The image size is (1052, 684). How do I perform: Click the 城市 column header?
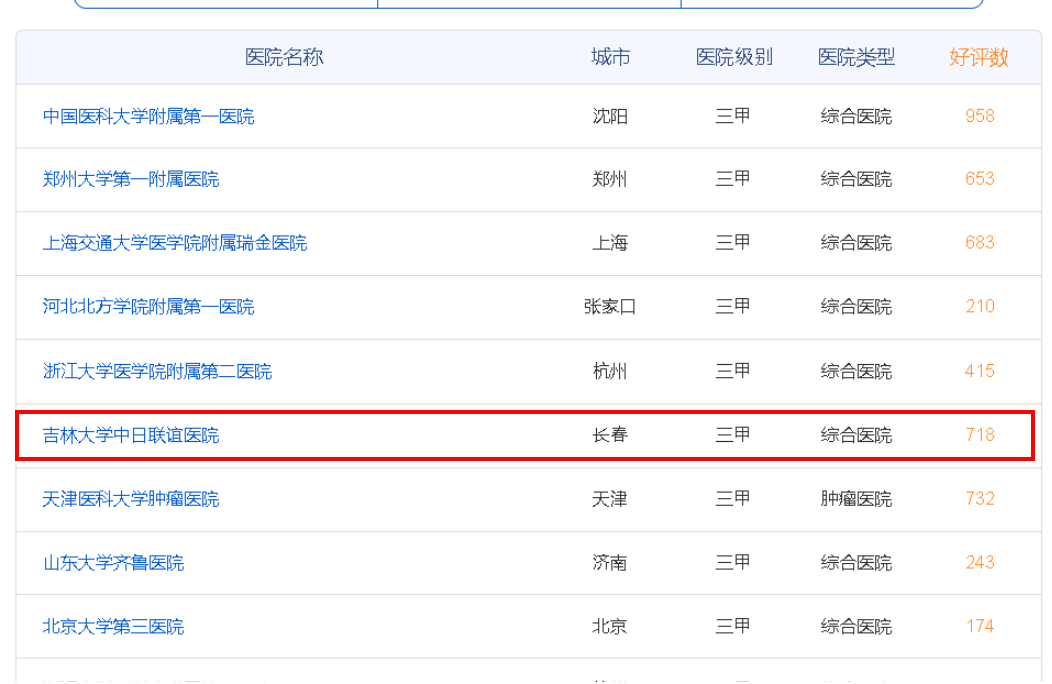611,57
